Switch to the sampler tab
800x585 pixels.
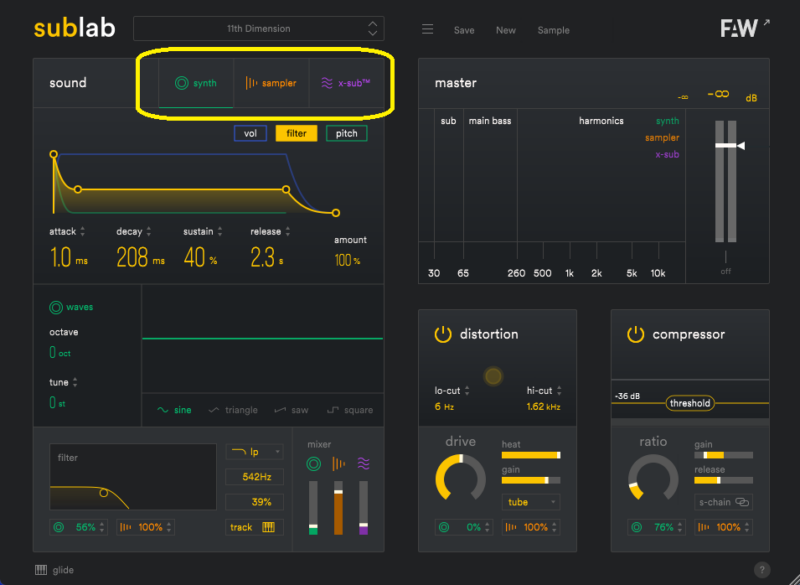(x=271, y=83)
